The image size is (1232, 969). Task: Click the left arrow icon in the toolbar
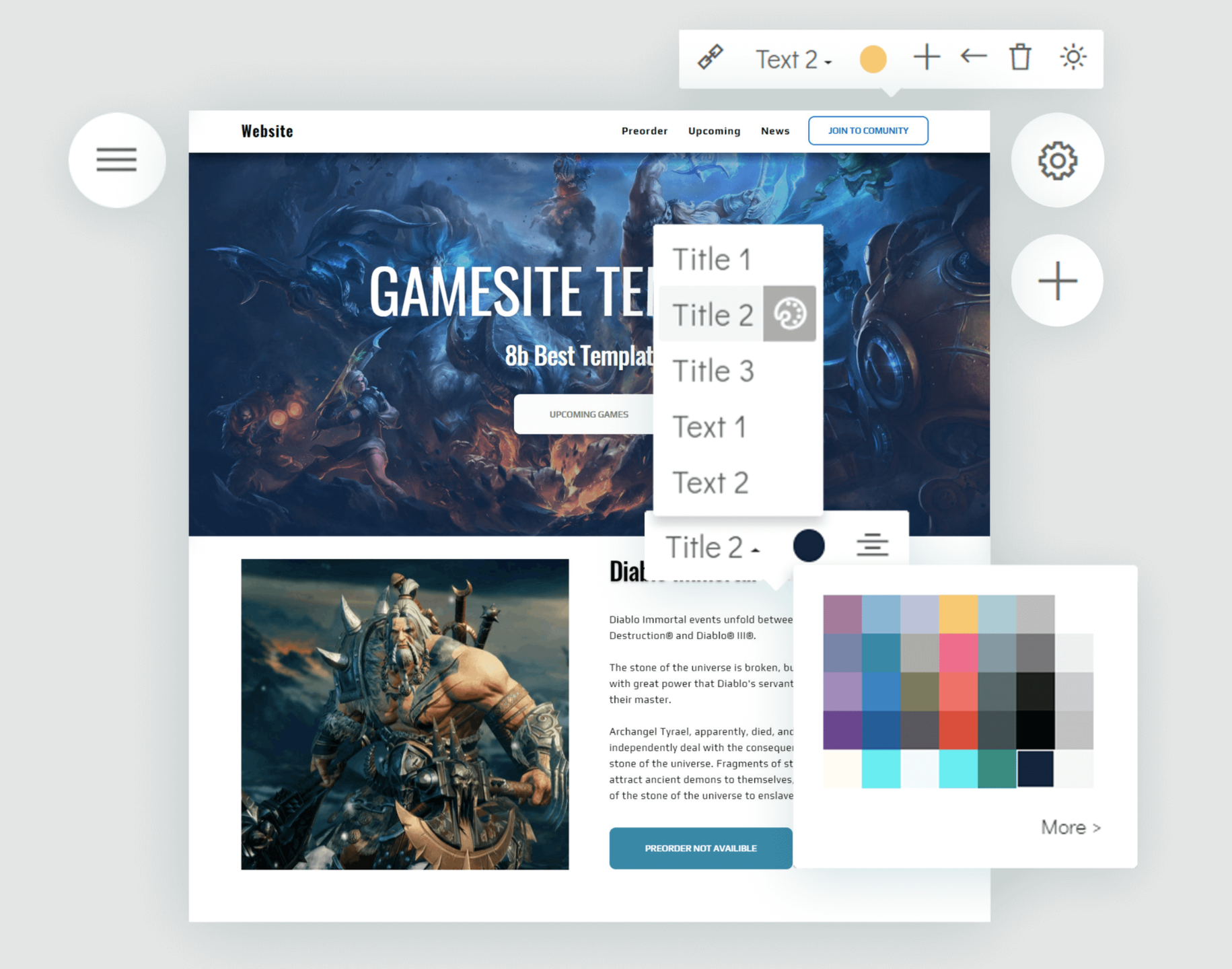pyautogui.click(x=973, y=56)
